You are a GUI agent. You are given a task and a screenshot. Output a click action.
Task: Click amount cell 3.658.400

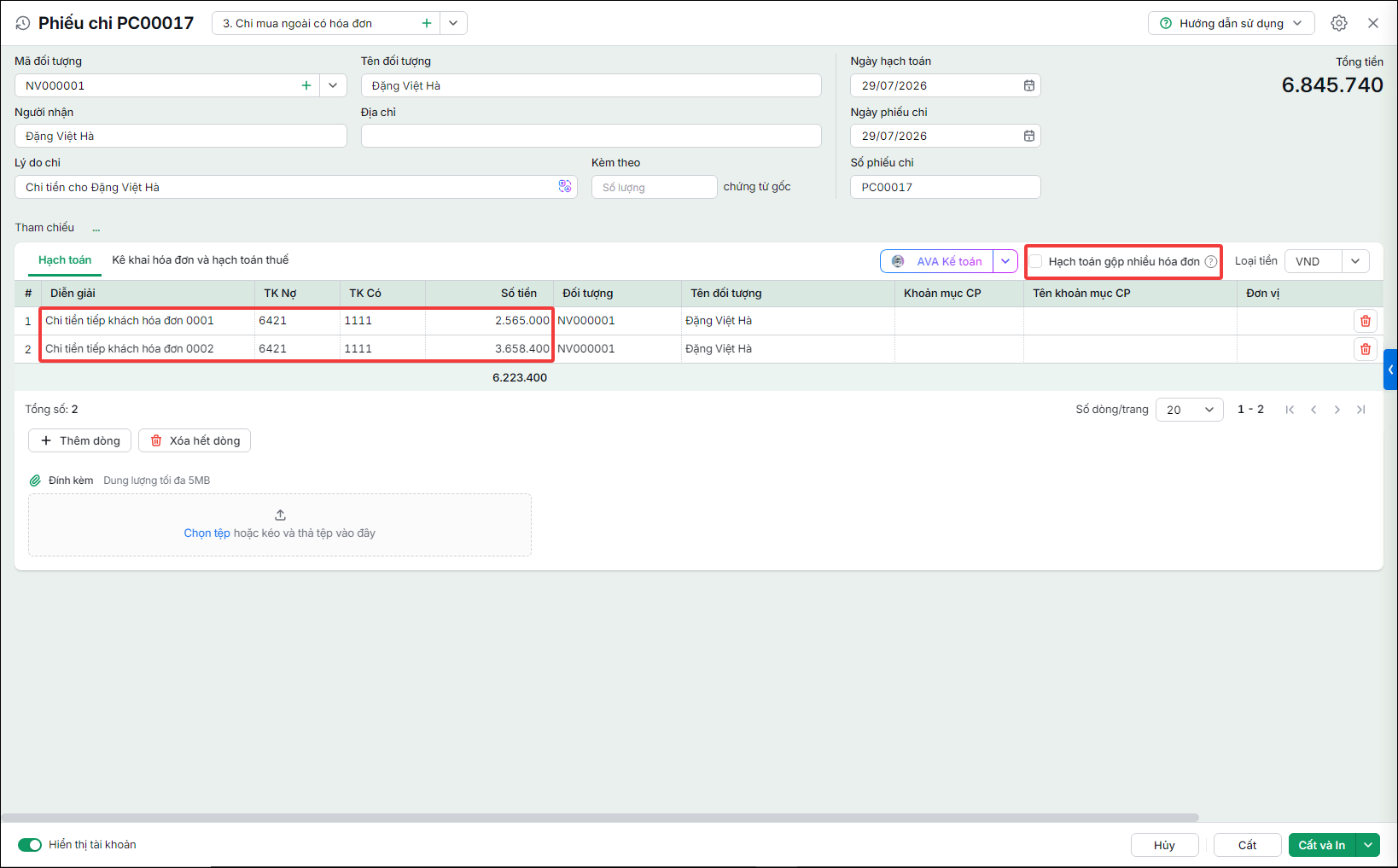coord(489,348)
